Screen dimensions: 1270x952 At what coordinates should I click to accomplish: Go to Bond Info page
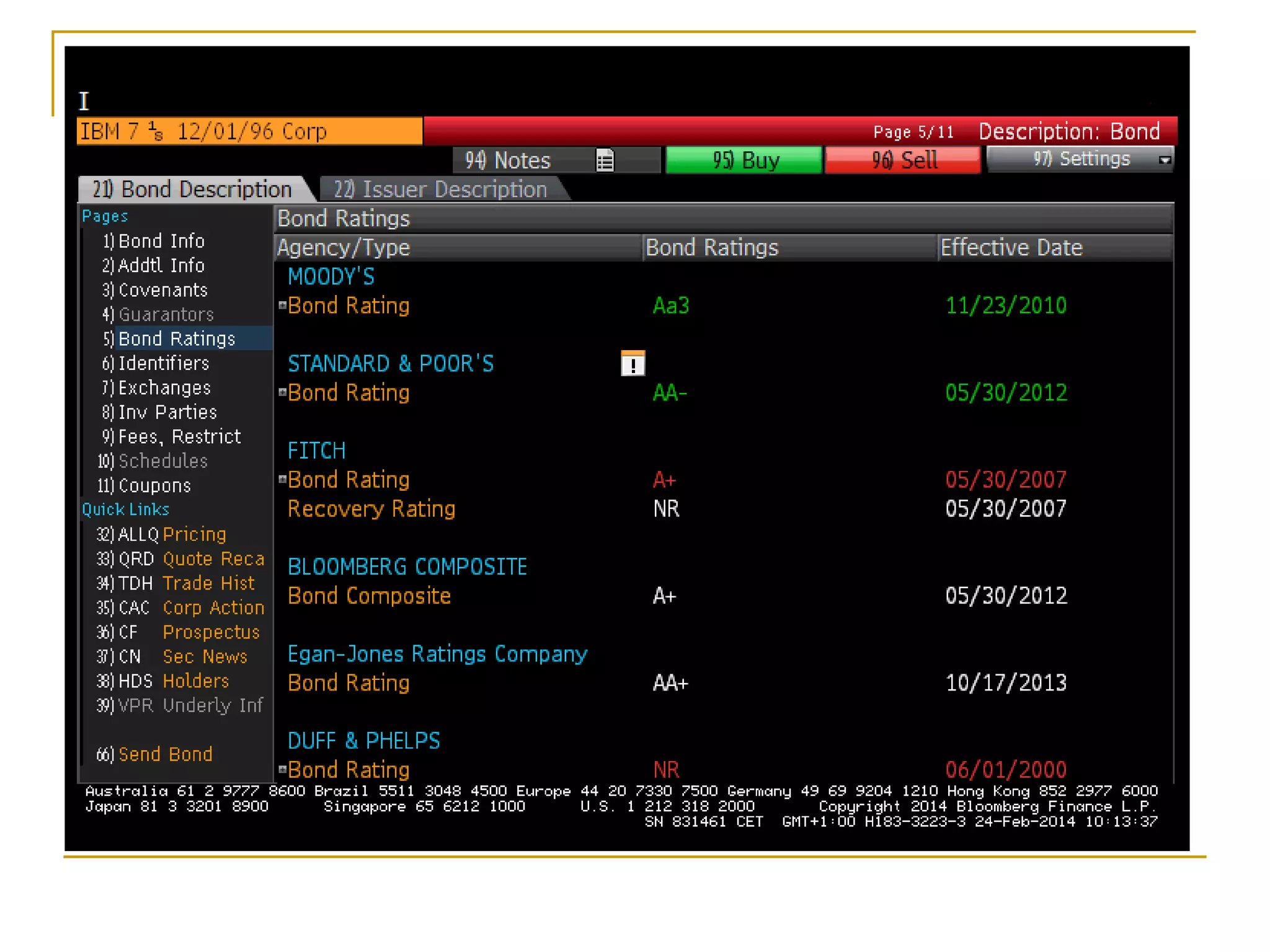point(161,241)
